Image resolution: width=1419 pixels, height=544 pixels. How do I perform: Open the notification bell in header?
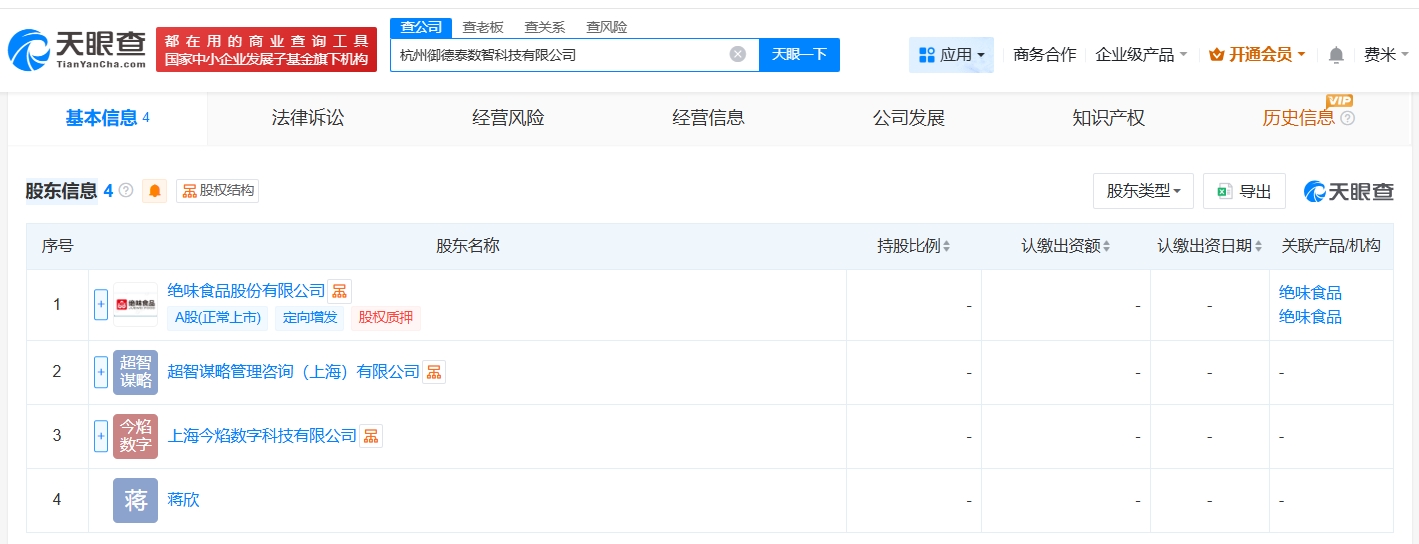tap(1336, 55)
